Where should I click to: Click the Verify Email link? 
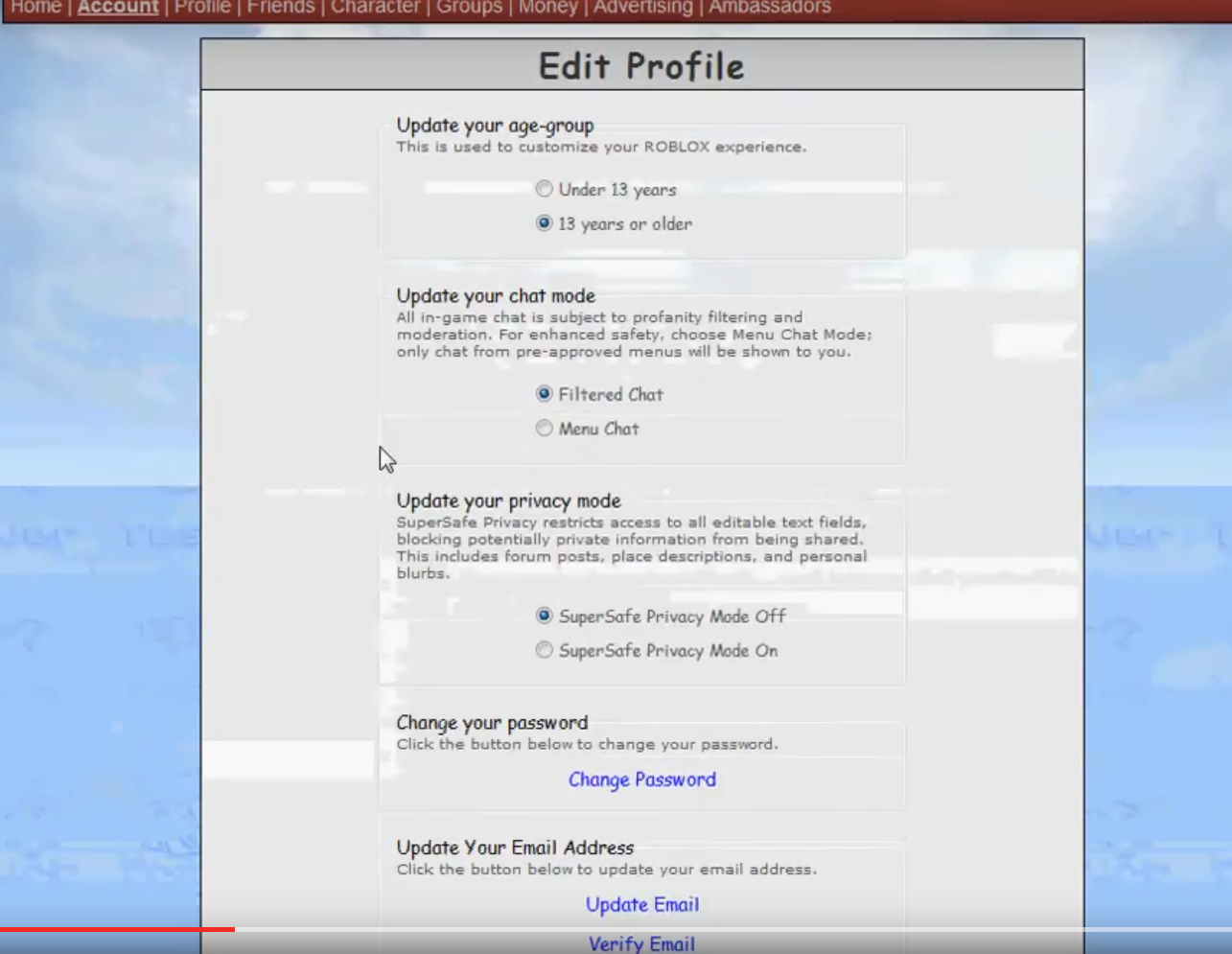point(642,944)
